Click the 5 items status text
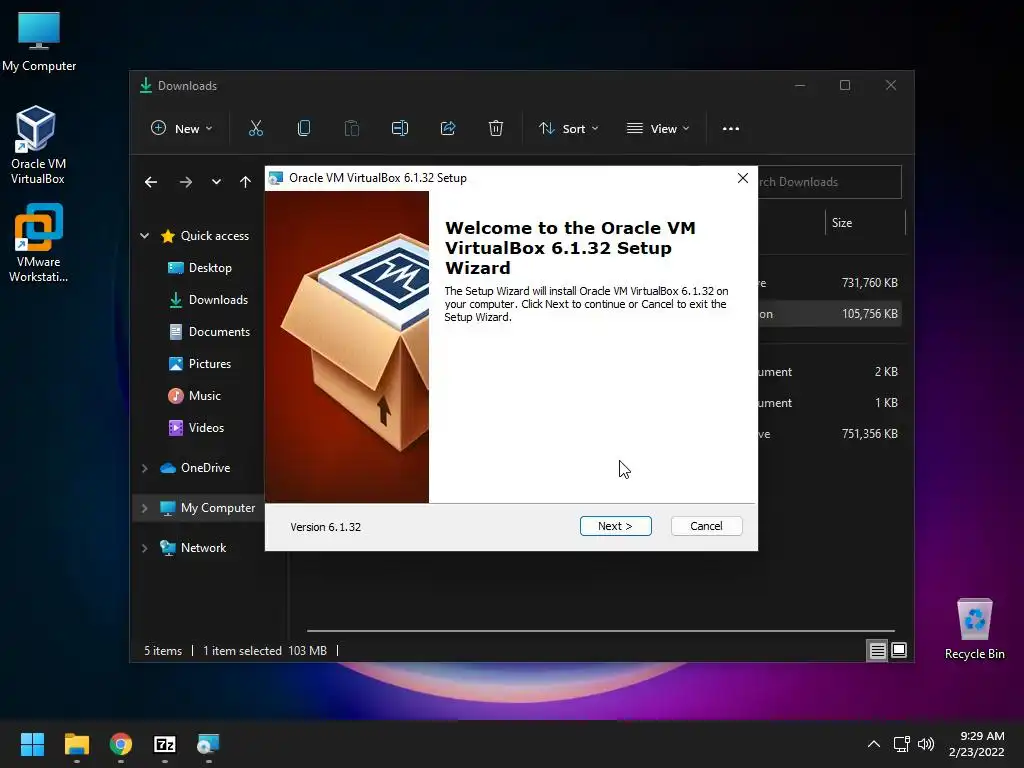 (163, 651)
